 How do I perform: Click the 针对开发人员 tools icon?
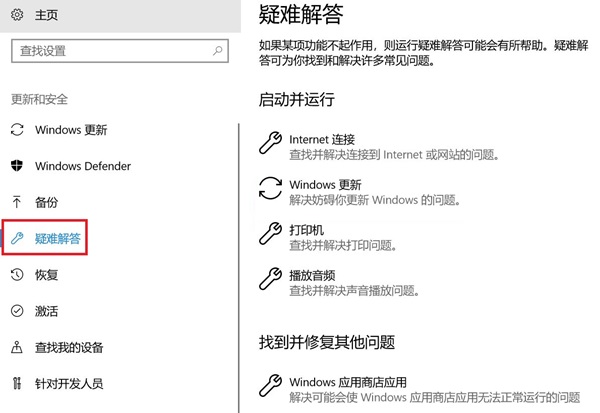pyautogui.click(x=17, y=383)
